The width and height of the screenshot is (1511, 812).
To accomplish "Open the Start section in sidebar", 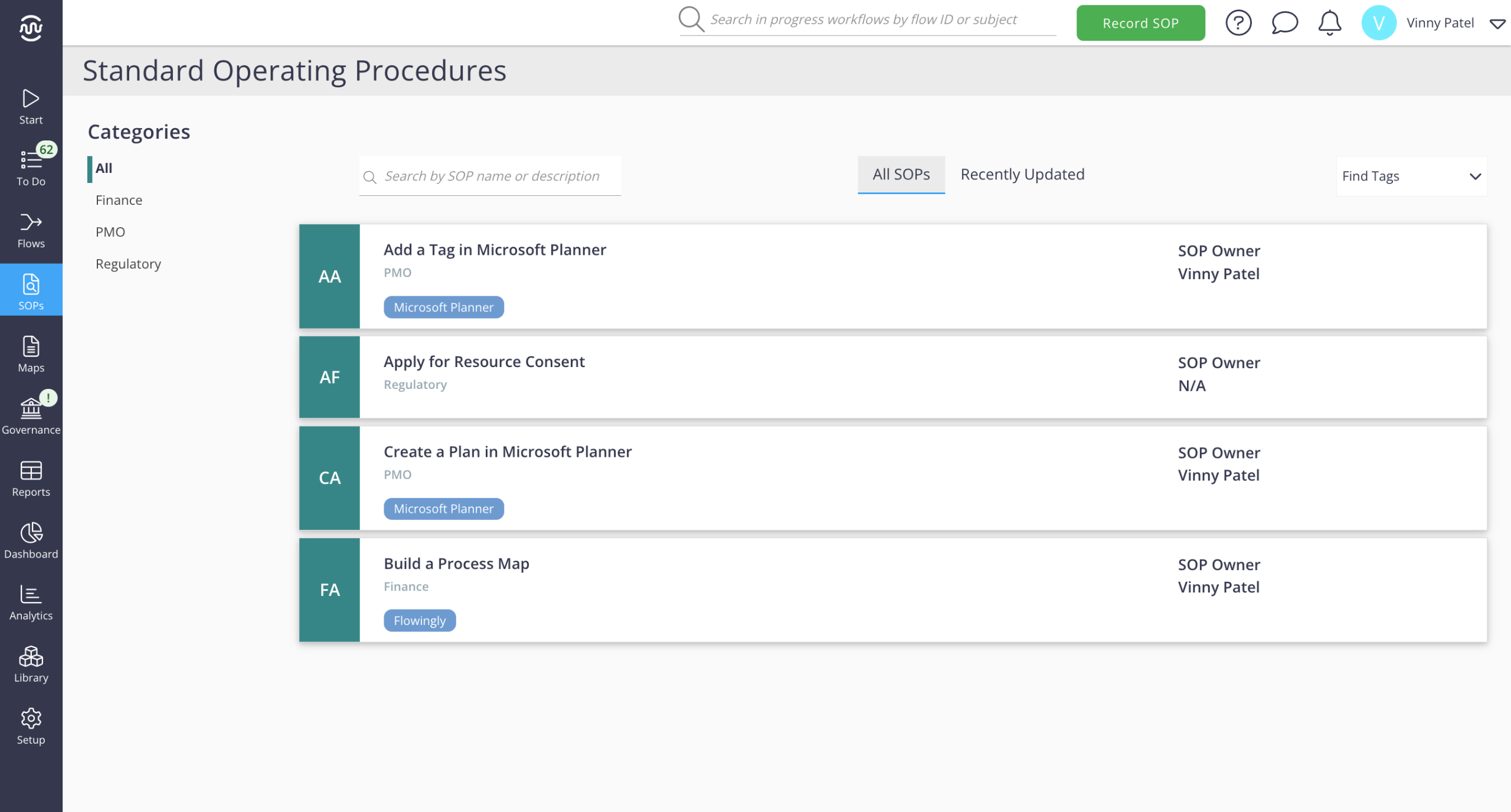I will tap(31, 106).
